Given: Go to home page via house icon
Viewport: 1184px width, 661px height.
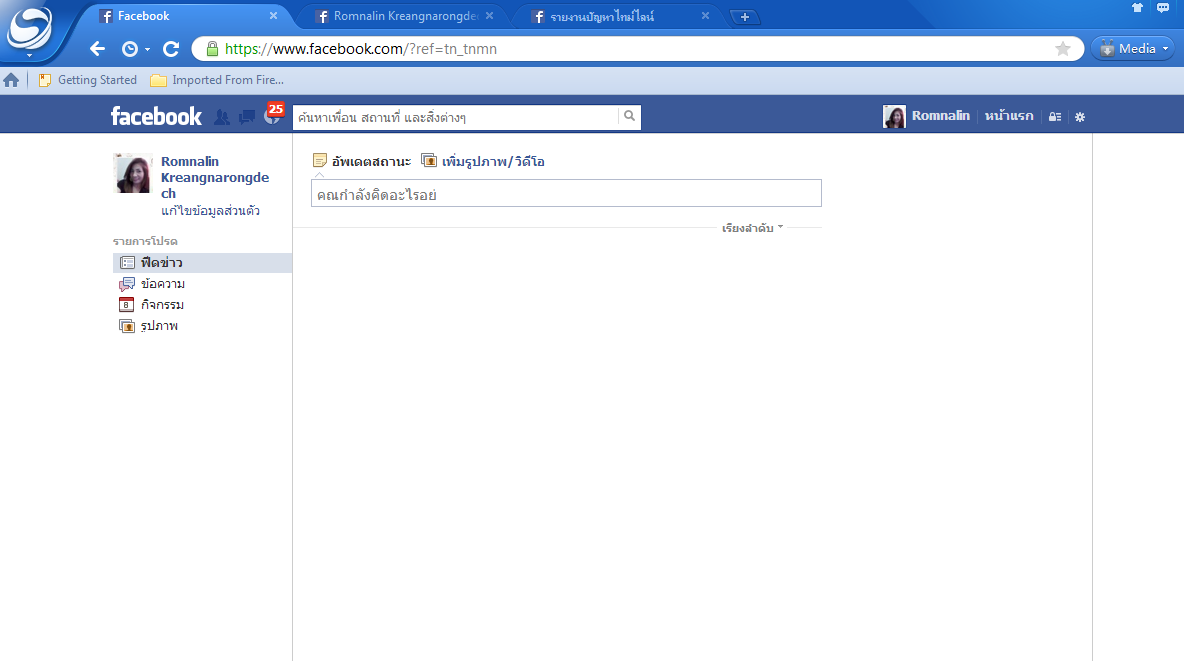Looking at the screenshot, I should click(x=11, y=80).
